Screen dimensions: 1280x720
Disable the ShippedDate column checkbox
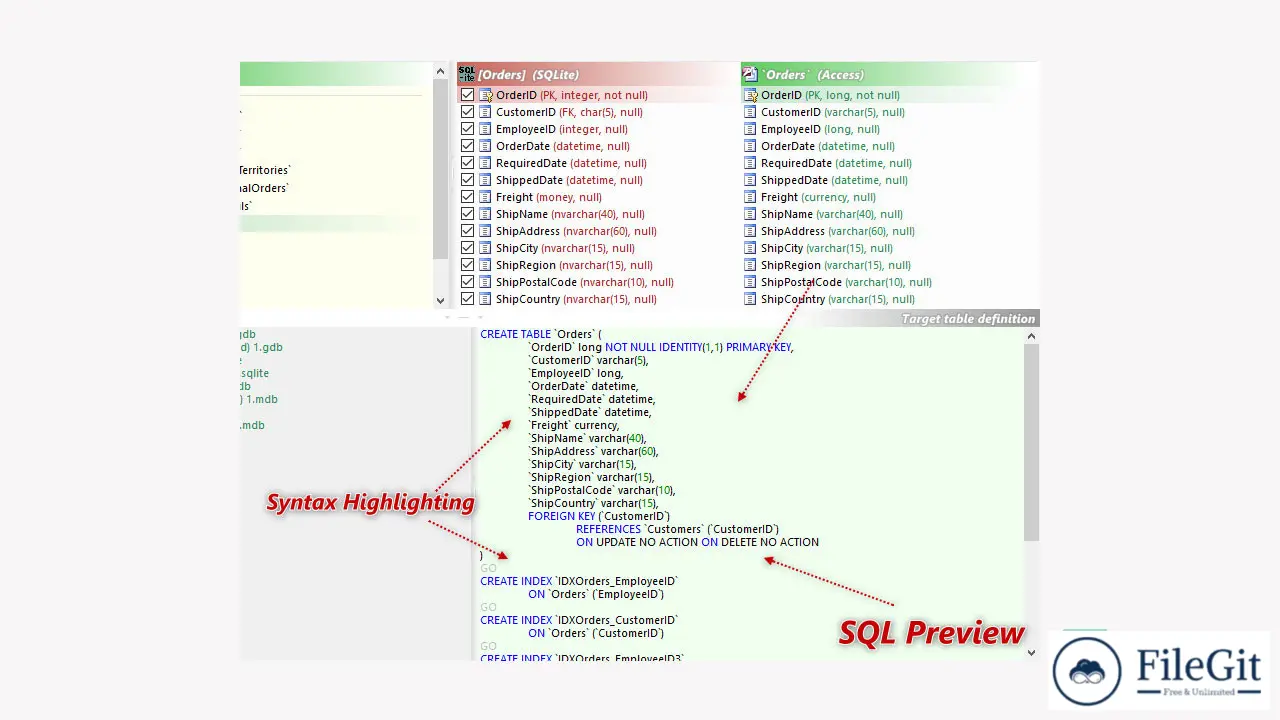[x=467, y=180]
